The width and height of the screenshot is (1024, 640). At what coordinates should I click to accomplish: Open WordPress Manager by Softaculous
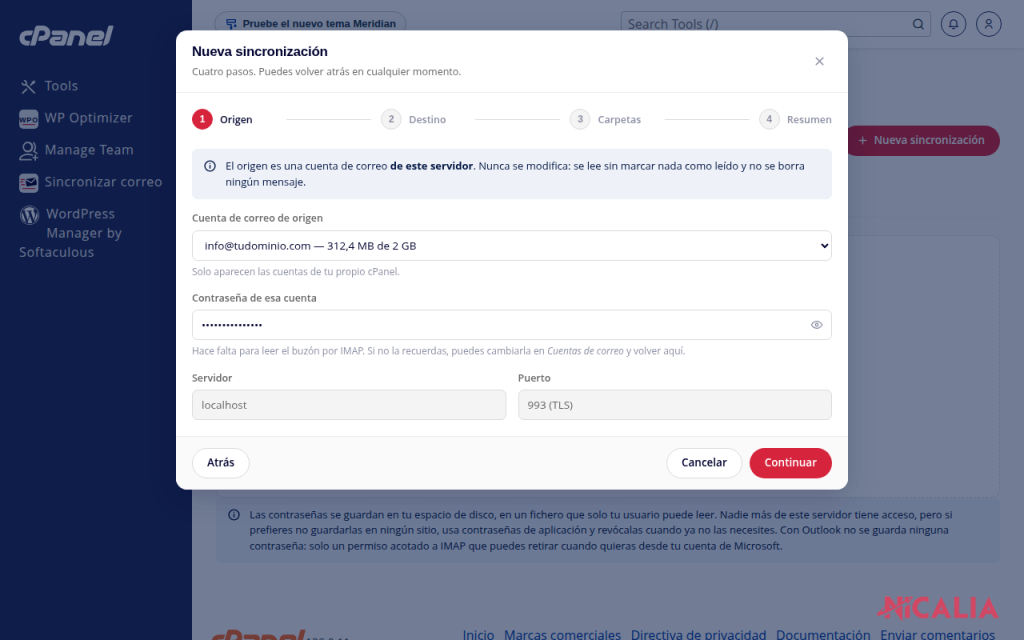pyautogui.click(x=71, y=233)
